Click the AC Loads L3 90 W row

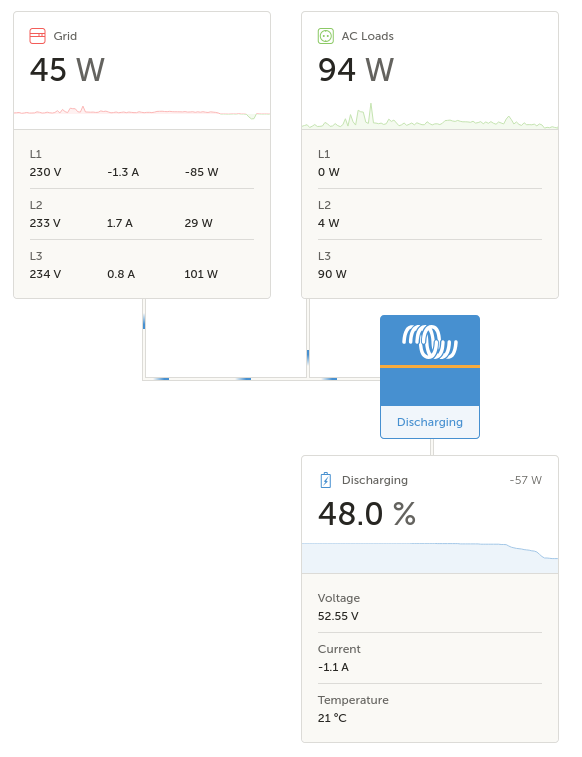pyautogui.click(x=430, y=265)
